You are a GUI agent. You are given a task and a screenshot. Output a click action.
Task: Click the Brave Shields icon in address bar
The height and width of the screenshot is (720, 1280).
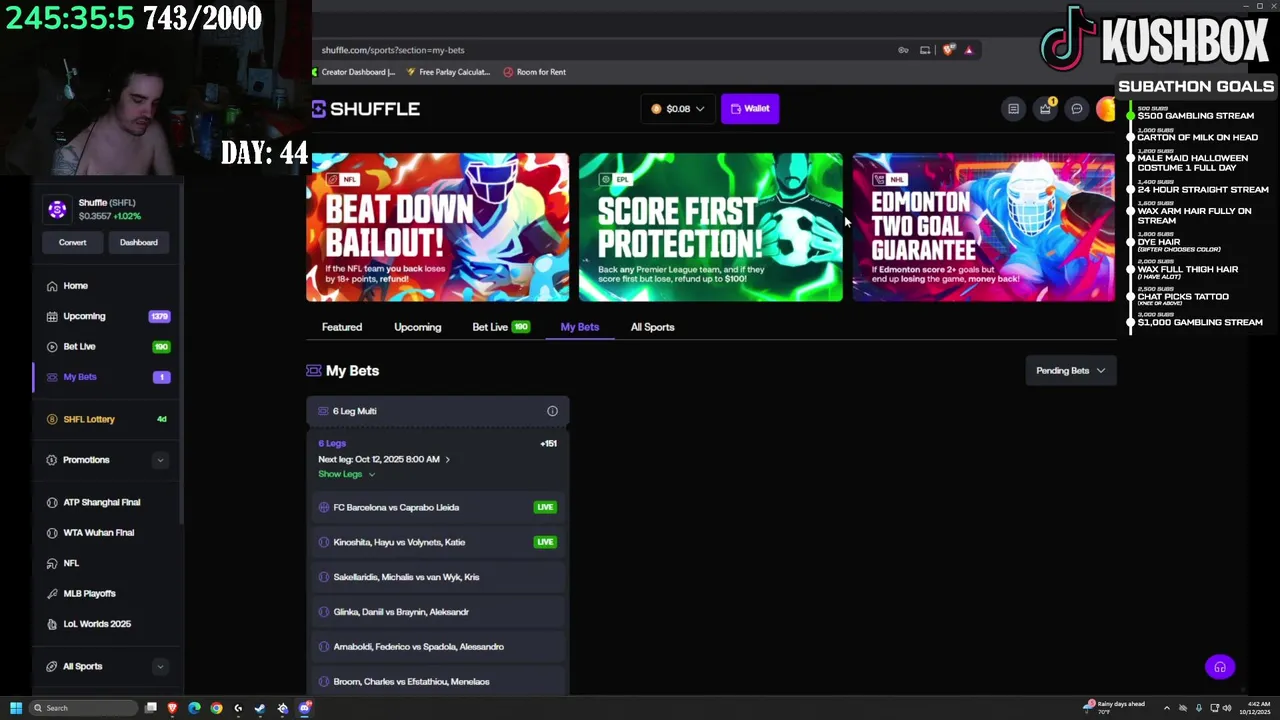tap(948, 50)
